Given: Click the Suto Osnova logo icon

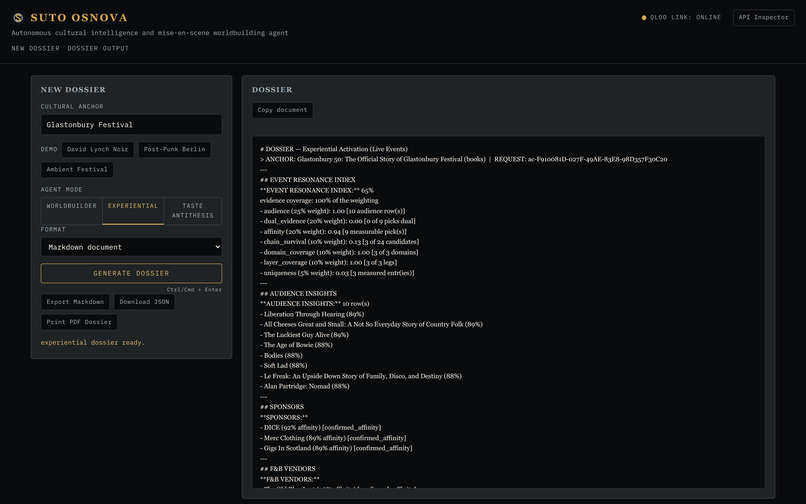Looking at the screenshot, I should pos(18,17).
